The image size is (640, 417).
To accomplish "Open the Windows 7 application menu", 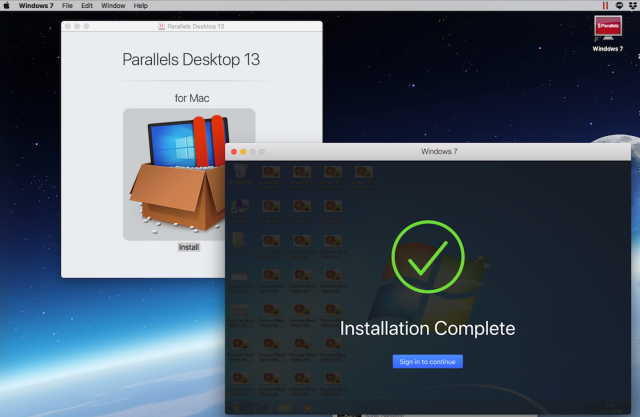I will tap(36, 6).
